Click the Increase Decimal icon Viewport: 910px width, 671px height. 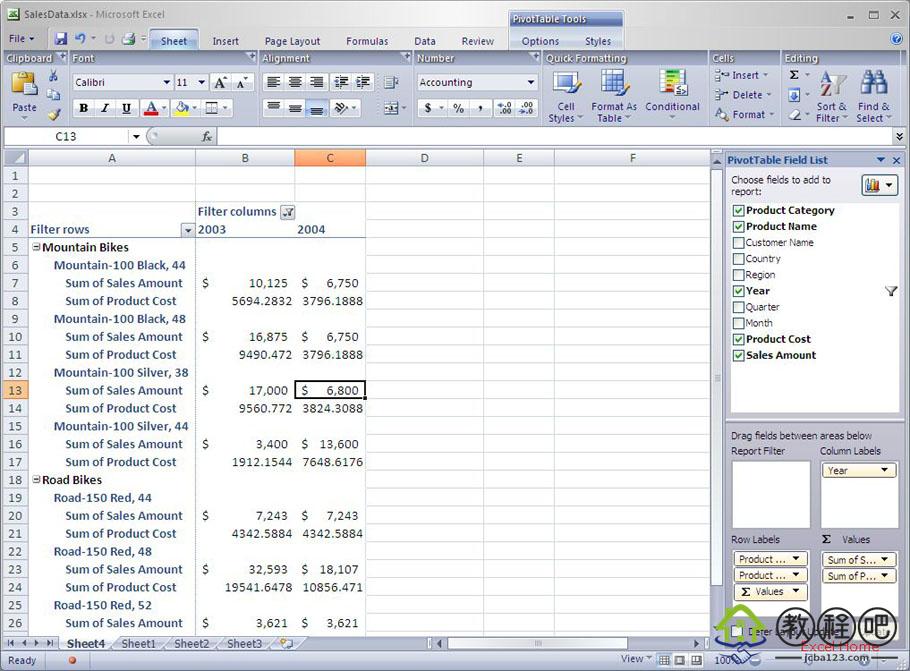pyautogui.click(x=504, y=108)
